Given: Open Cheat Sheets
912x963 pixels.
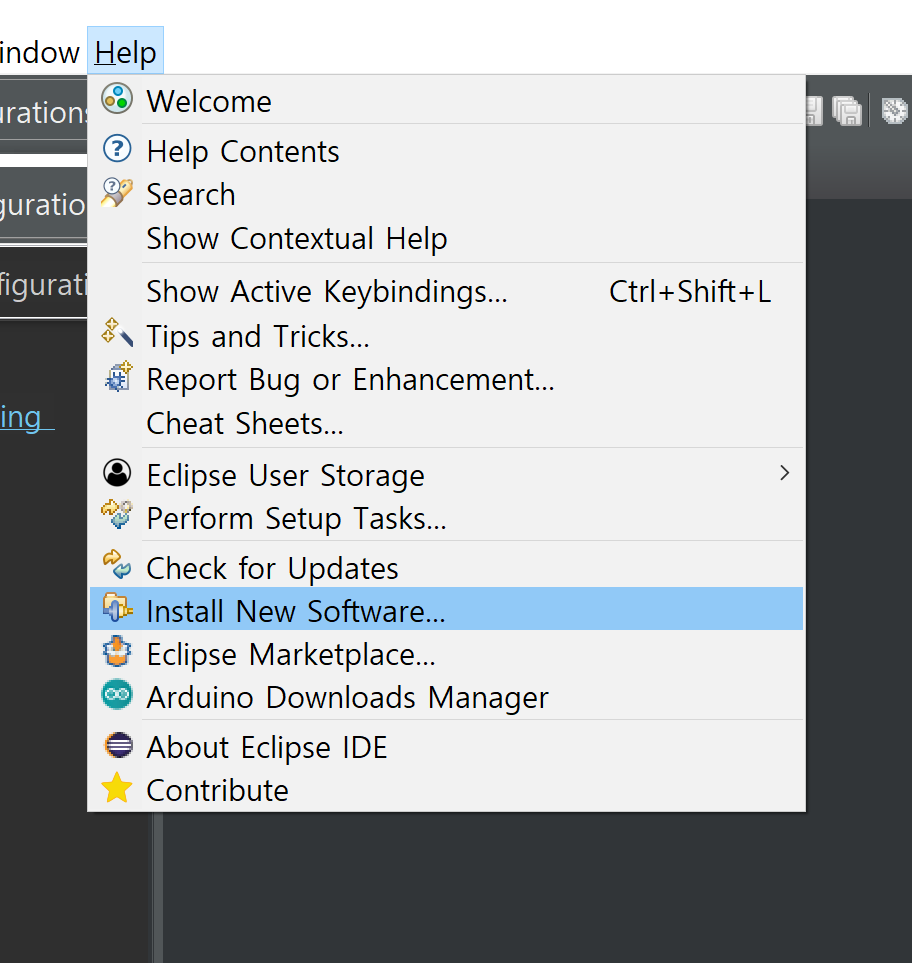Looking at the screenshot, I should click(x=446, y=423).
